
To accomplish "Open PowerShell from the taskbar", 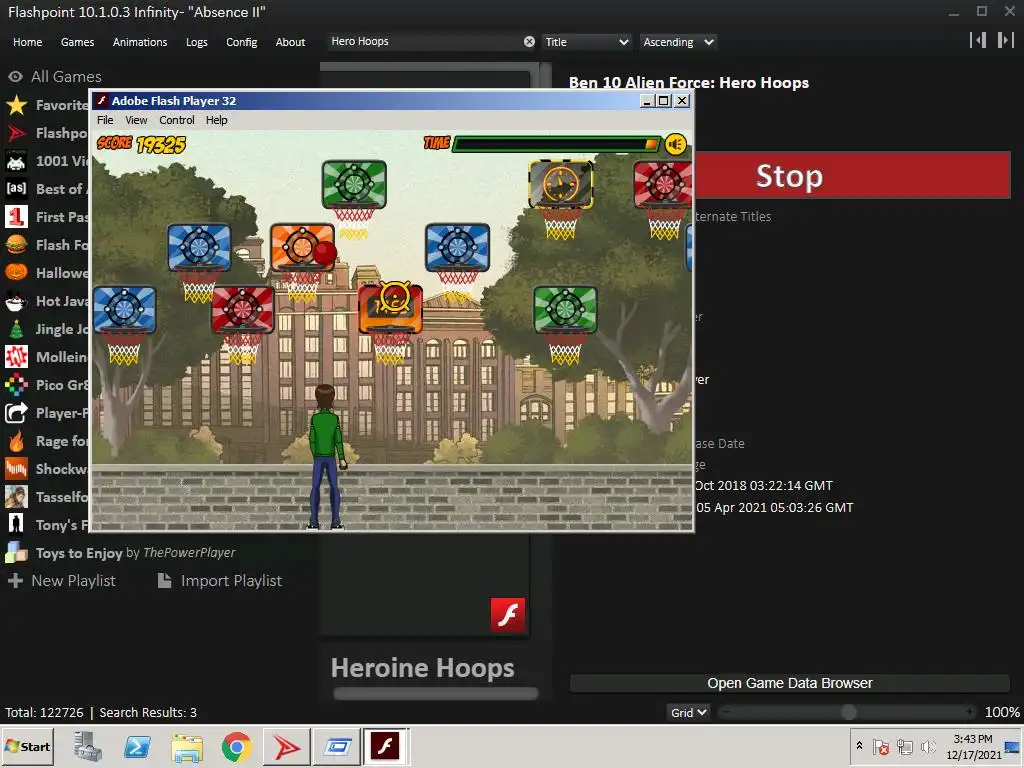I will (x=137, y=747).
